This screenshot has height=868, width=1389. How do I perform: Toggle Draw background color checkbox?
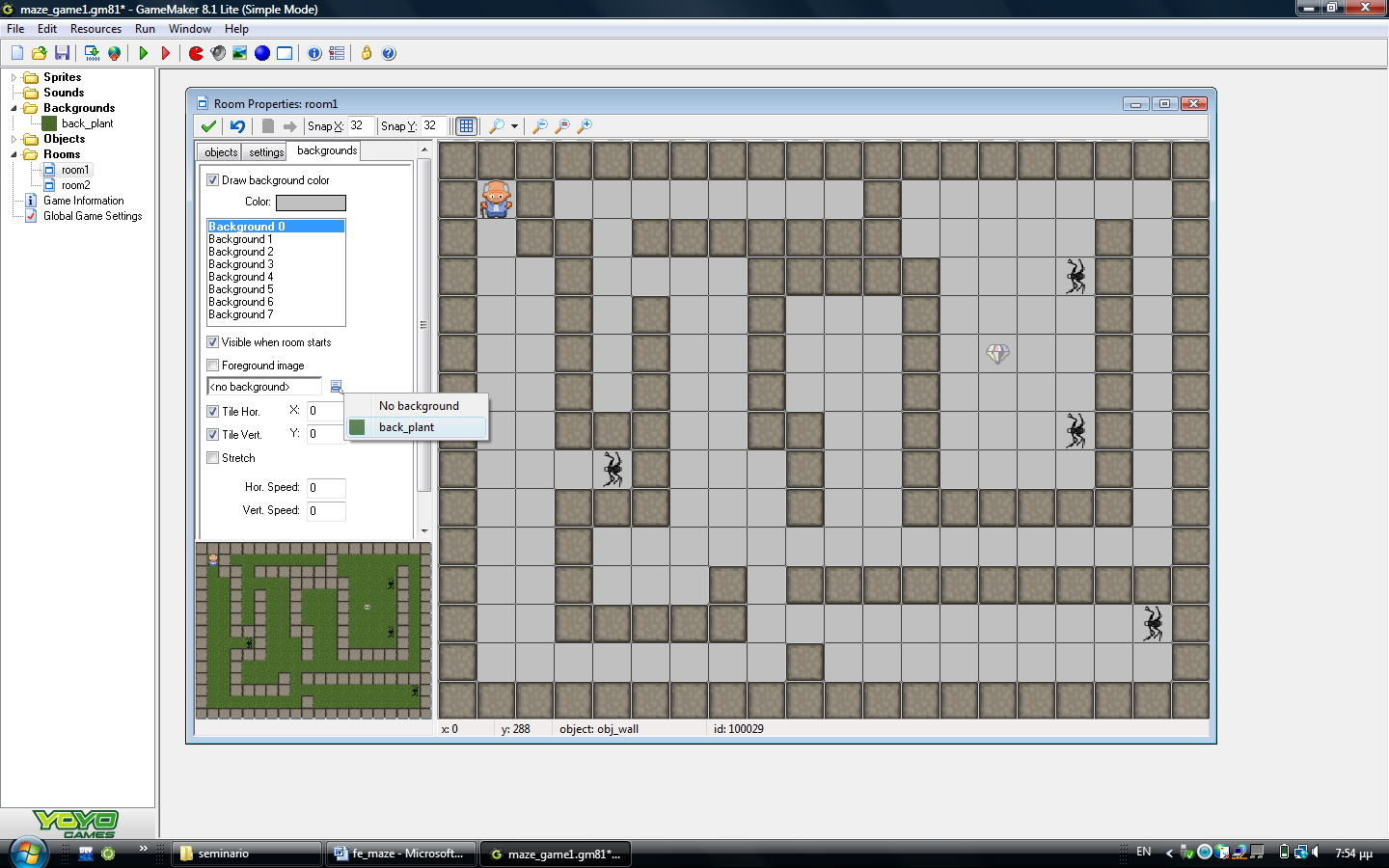[213, 180]
